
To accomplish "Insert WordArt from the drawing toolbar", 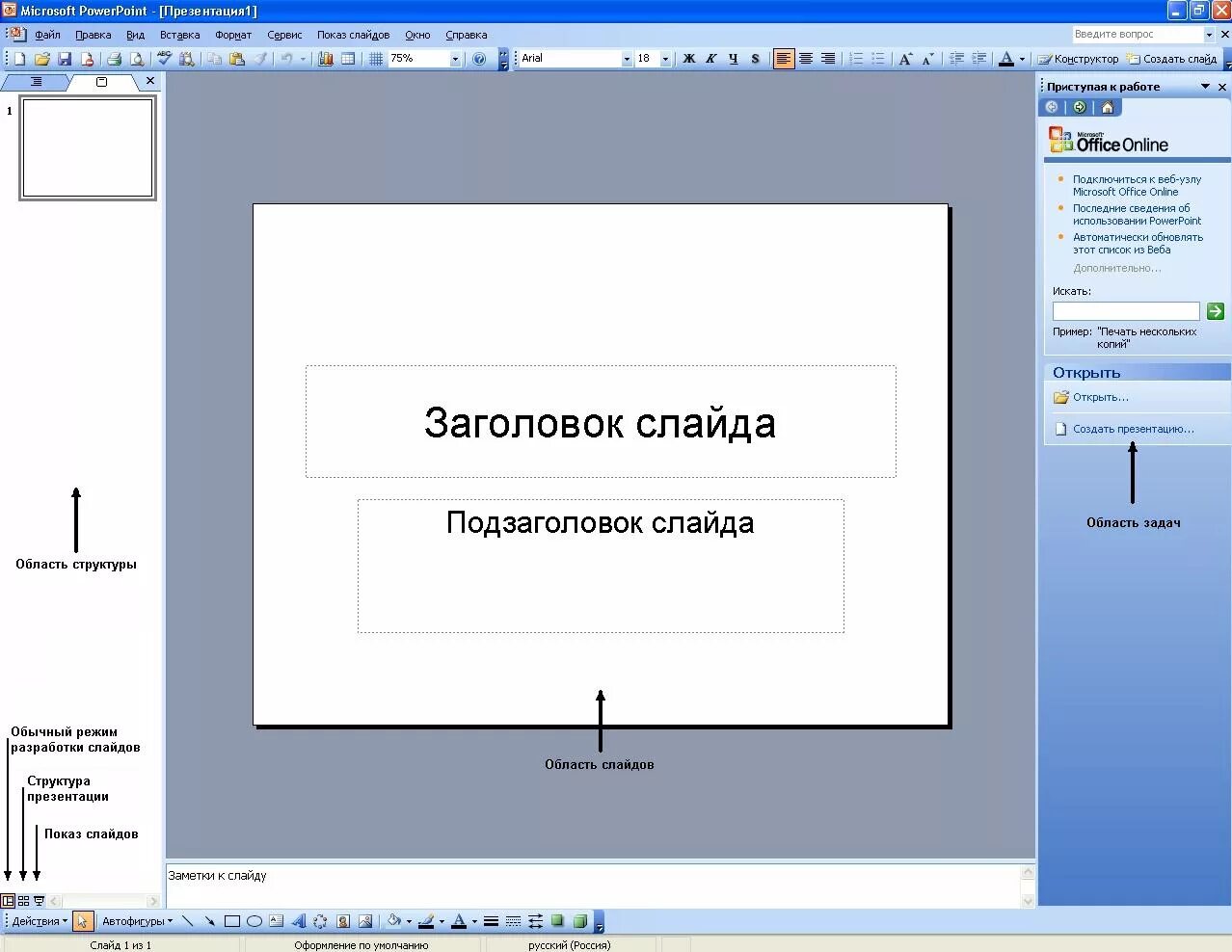I will pos(299,921).
